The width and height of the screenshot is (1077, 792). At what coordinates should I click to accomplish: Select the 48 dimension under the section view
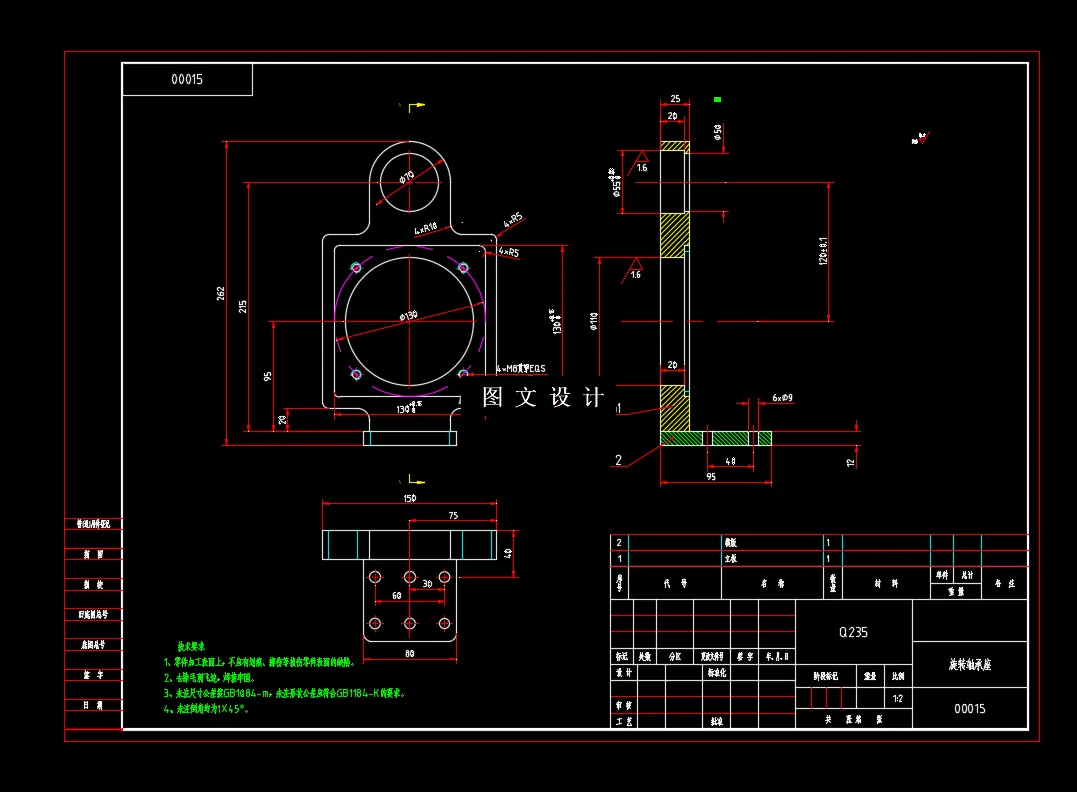tap(730, 462)
